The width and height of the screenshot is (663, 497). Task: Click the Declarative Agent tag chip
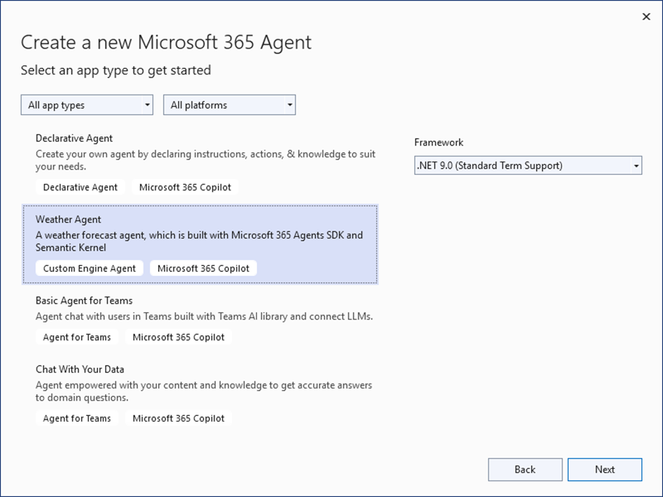click(x=80, y=187)
